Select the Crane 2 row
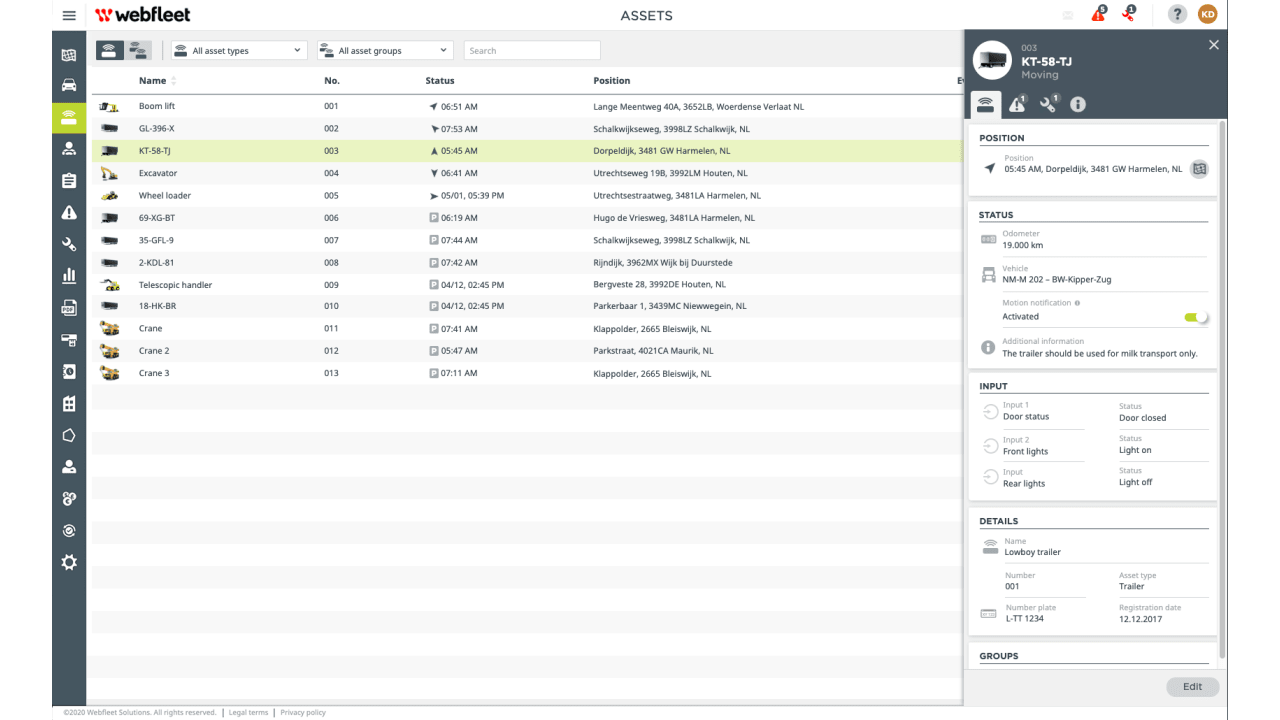 click(x=527, y=351)
